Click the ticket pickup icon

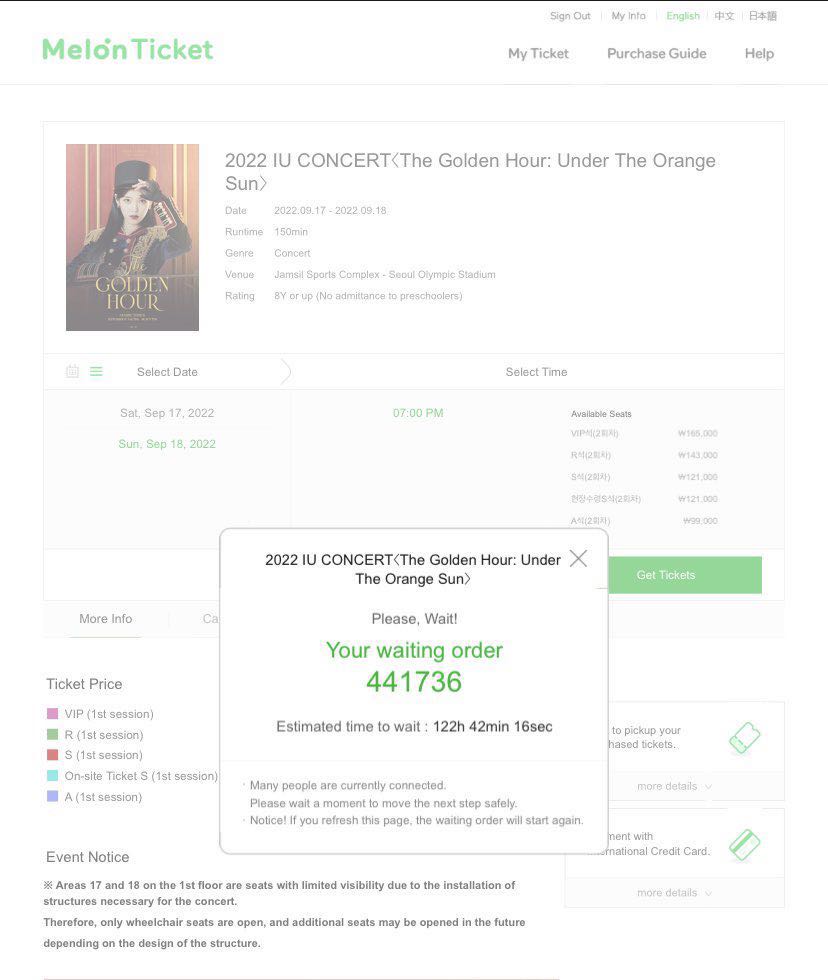point(744,738)
